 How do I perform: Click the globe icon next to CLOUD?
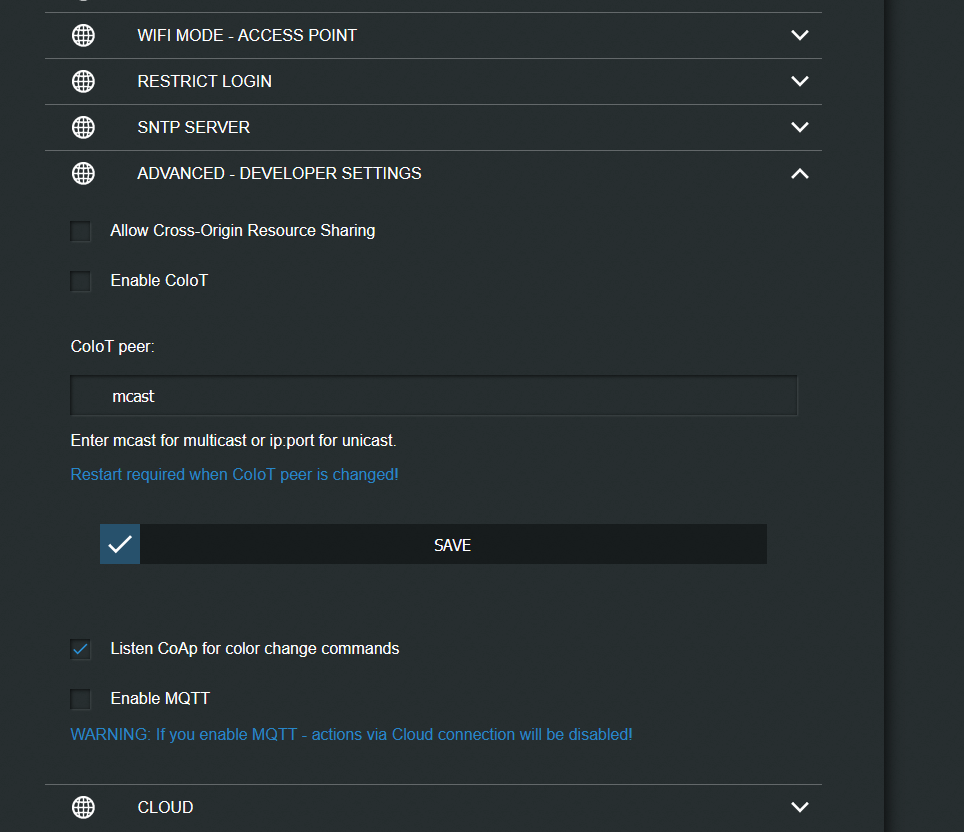point(84,807)
